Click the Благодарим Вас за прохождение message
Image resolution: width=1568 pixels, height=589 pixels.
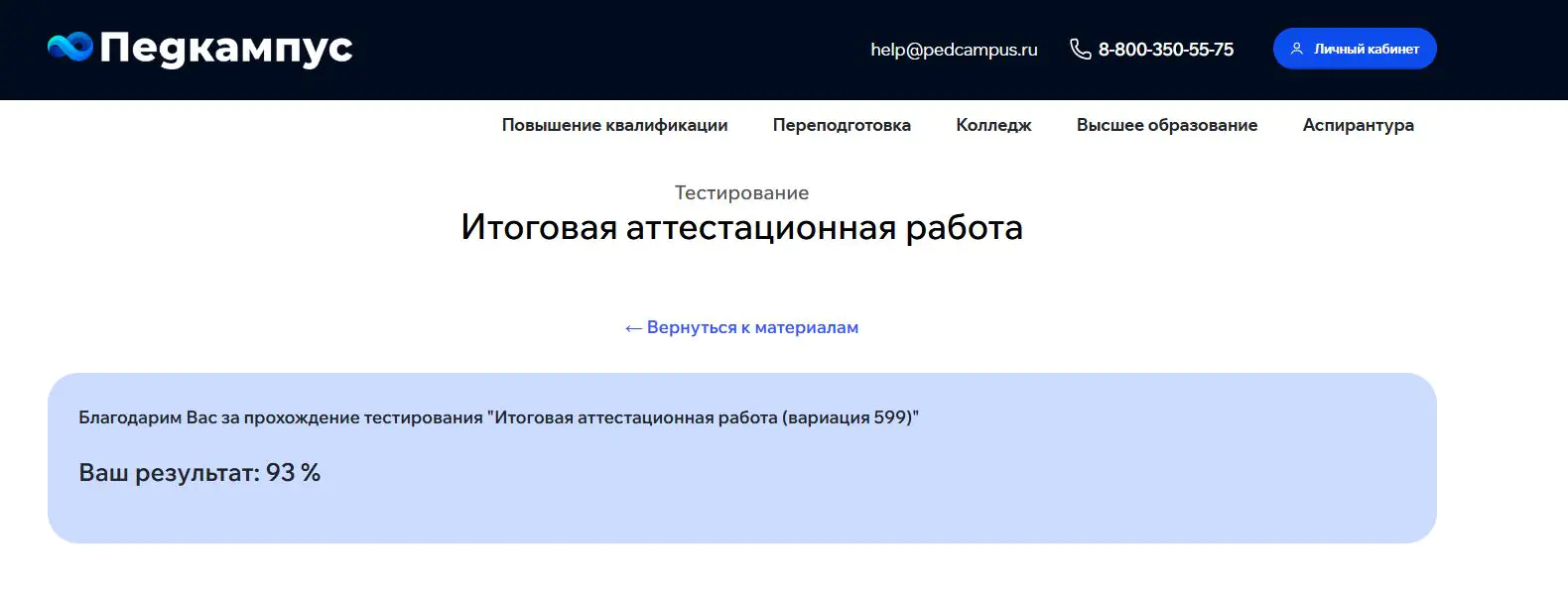click(498, 417)
